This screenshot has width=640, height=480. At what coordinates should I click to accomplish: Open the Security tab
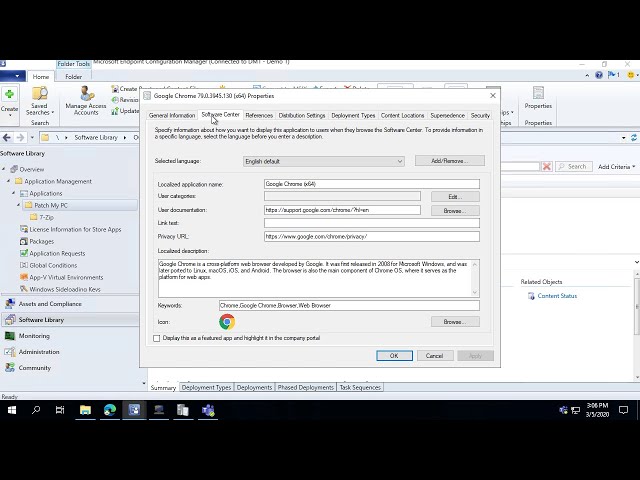(x=480, y=116)
